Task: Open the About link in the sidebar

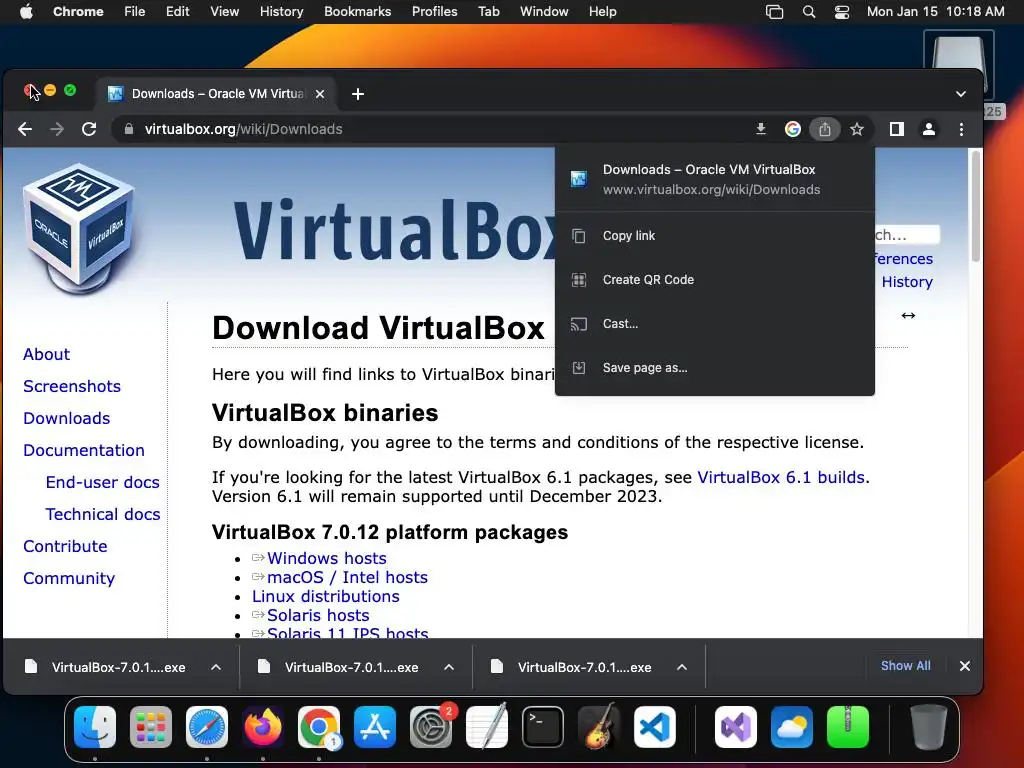Action: [x=46, y=355]
